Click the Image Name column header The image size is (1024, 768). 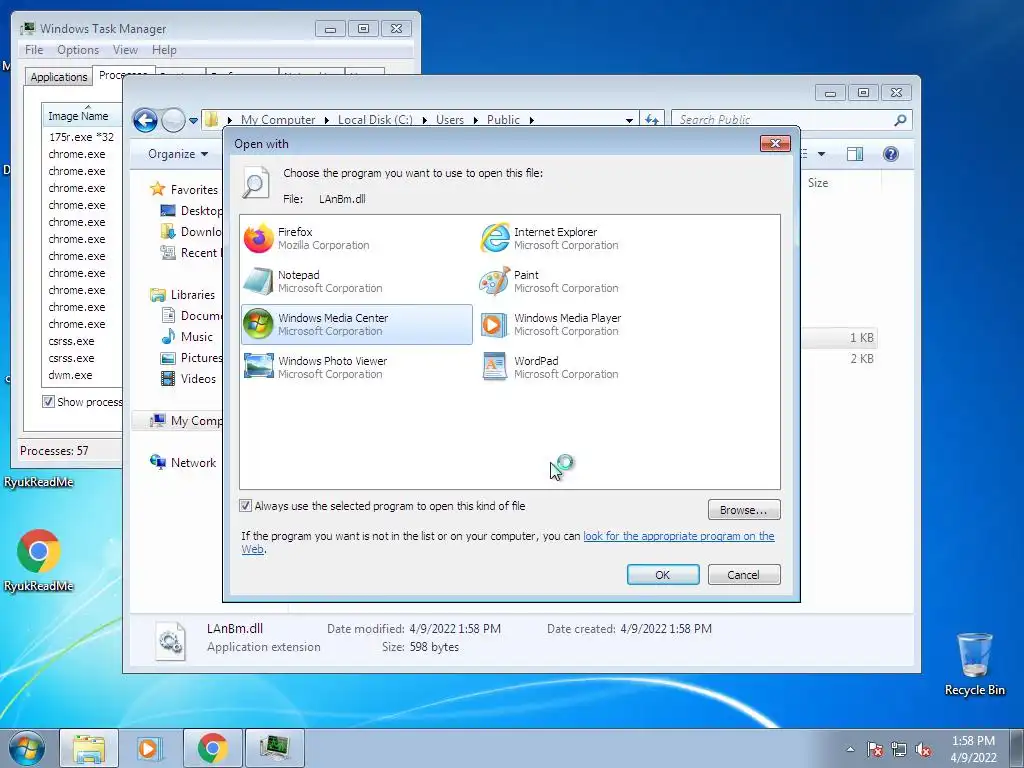point(82,116)
